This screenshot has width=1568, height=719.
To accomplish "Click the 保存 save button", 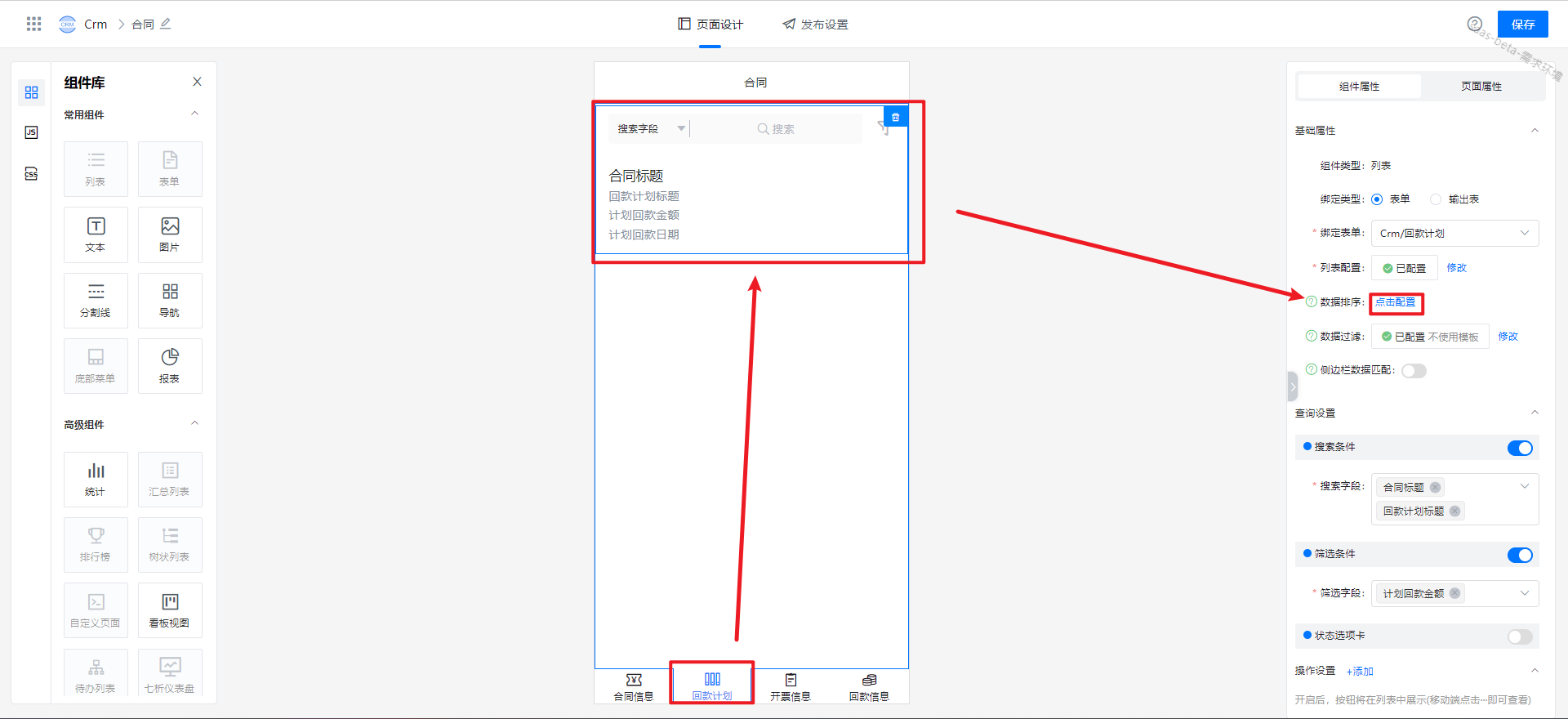I will [1522, 25].
